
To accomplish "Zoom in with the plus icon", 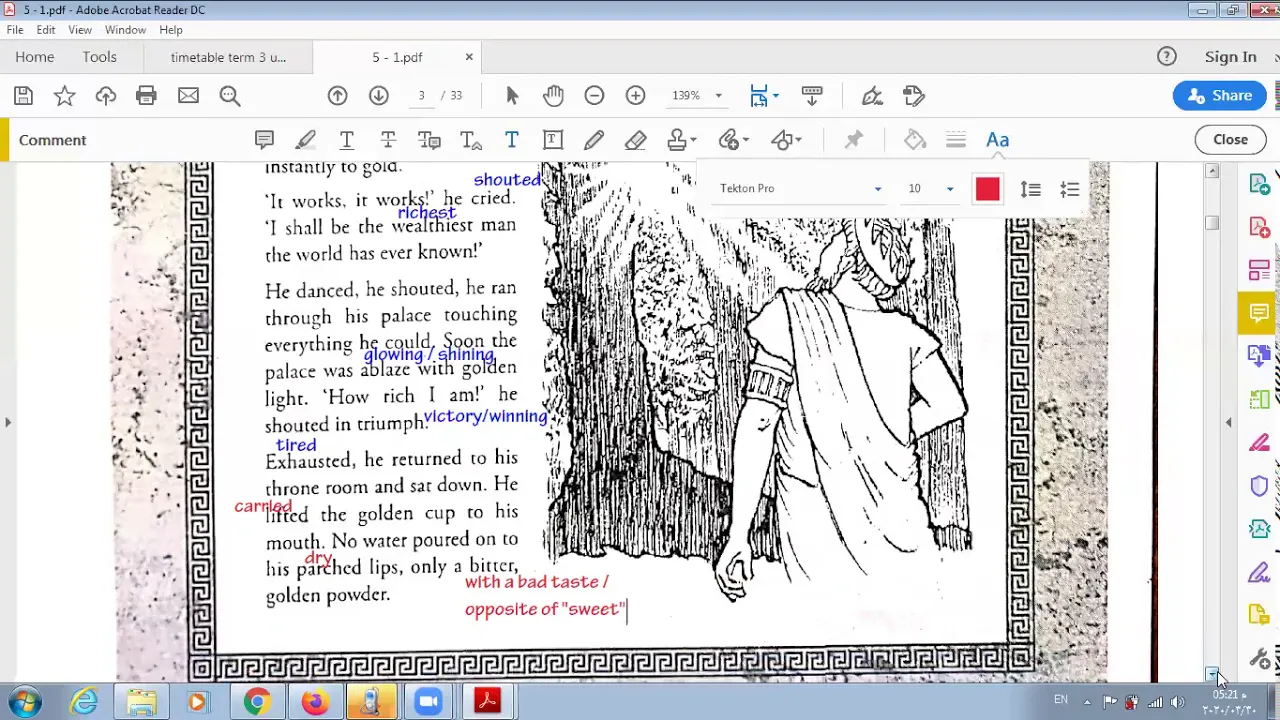I will click(635, 96).
